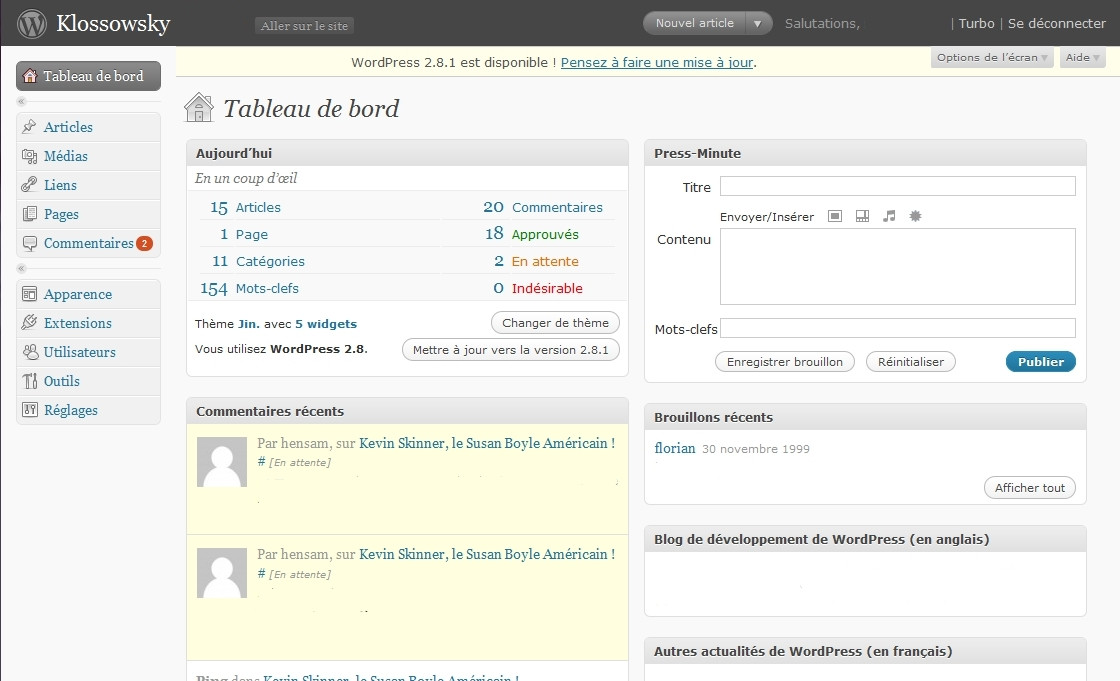Click the settings icon next to Réglages
Screen dimensions: 1120x681
(29, 409)
